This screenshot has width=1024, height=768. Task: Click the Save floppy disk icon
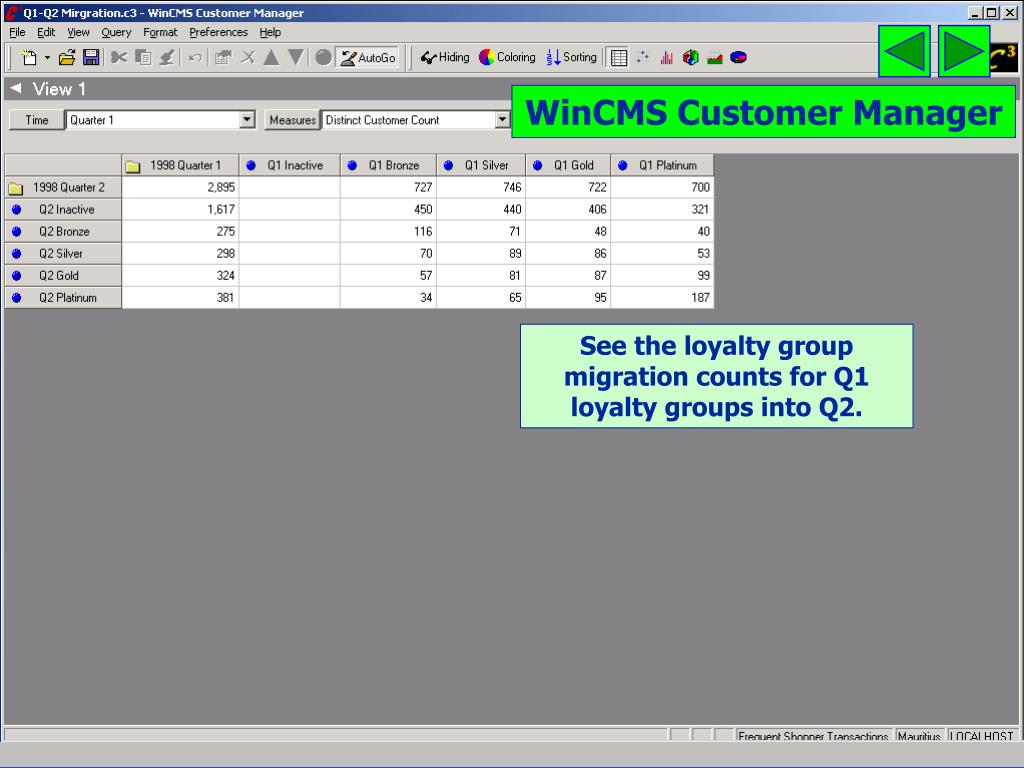pyautogui.click(x=91, y=57)
